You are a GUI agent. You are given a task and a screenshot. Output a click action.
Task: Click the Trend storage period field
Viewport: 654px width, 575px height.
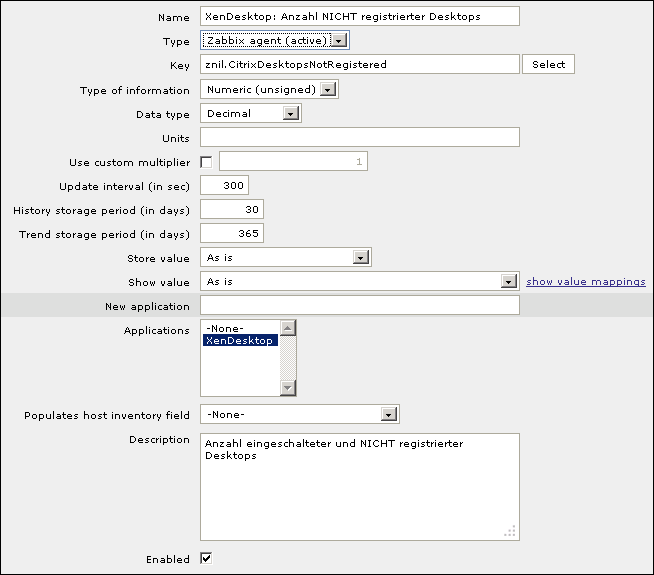tap(231, 234)
